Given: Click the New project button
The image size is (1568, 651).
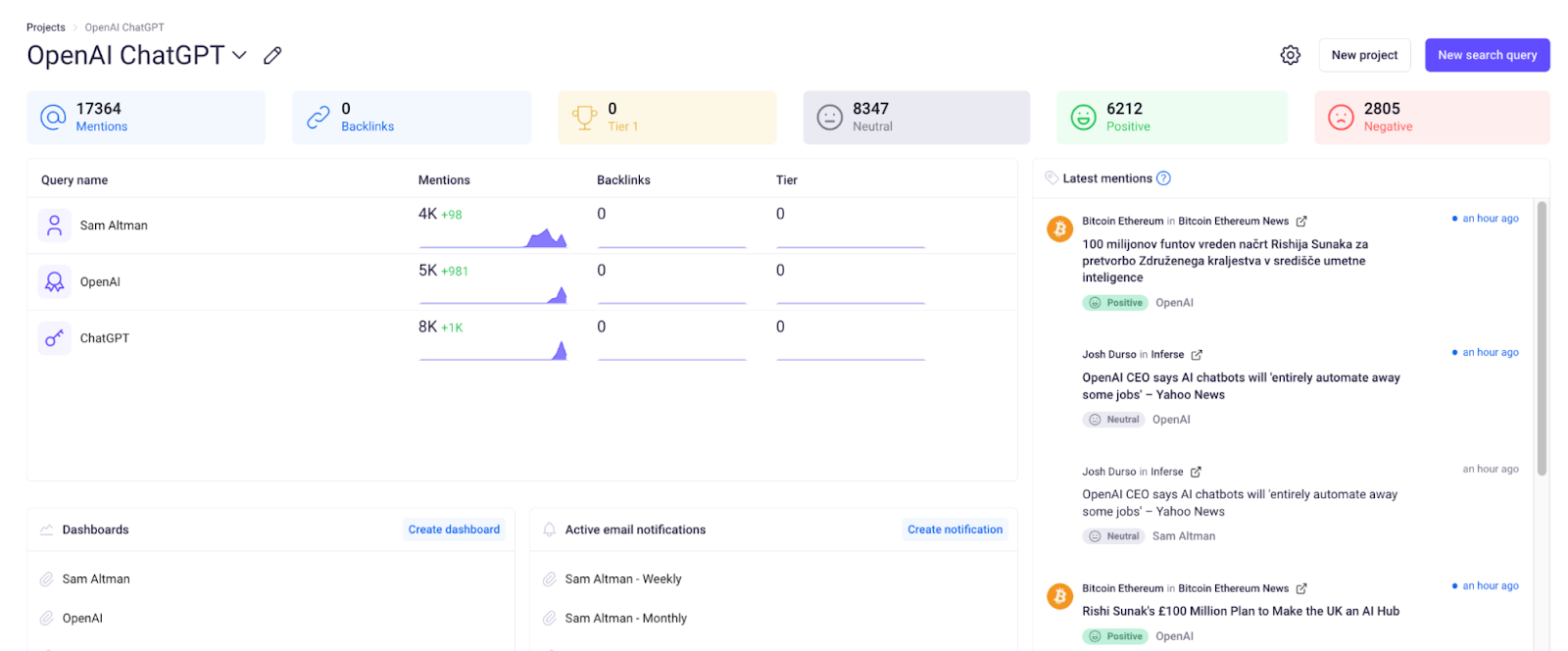Looking at the screenshot, I should 1364,55.
